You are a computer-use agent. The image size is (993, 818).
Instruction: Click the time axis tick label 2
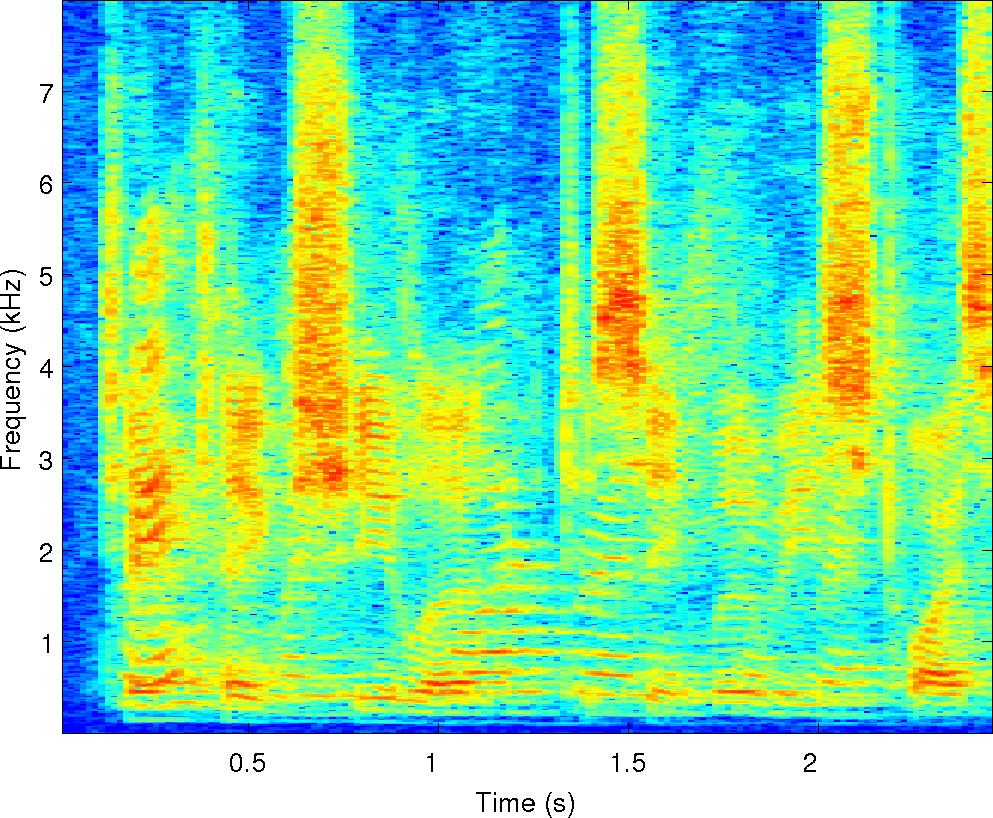tap(810, 764)
